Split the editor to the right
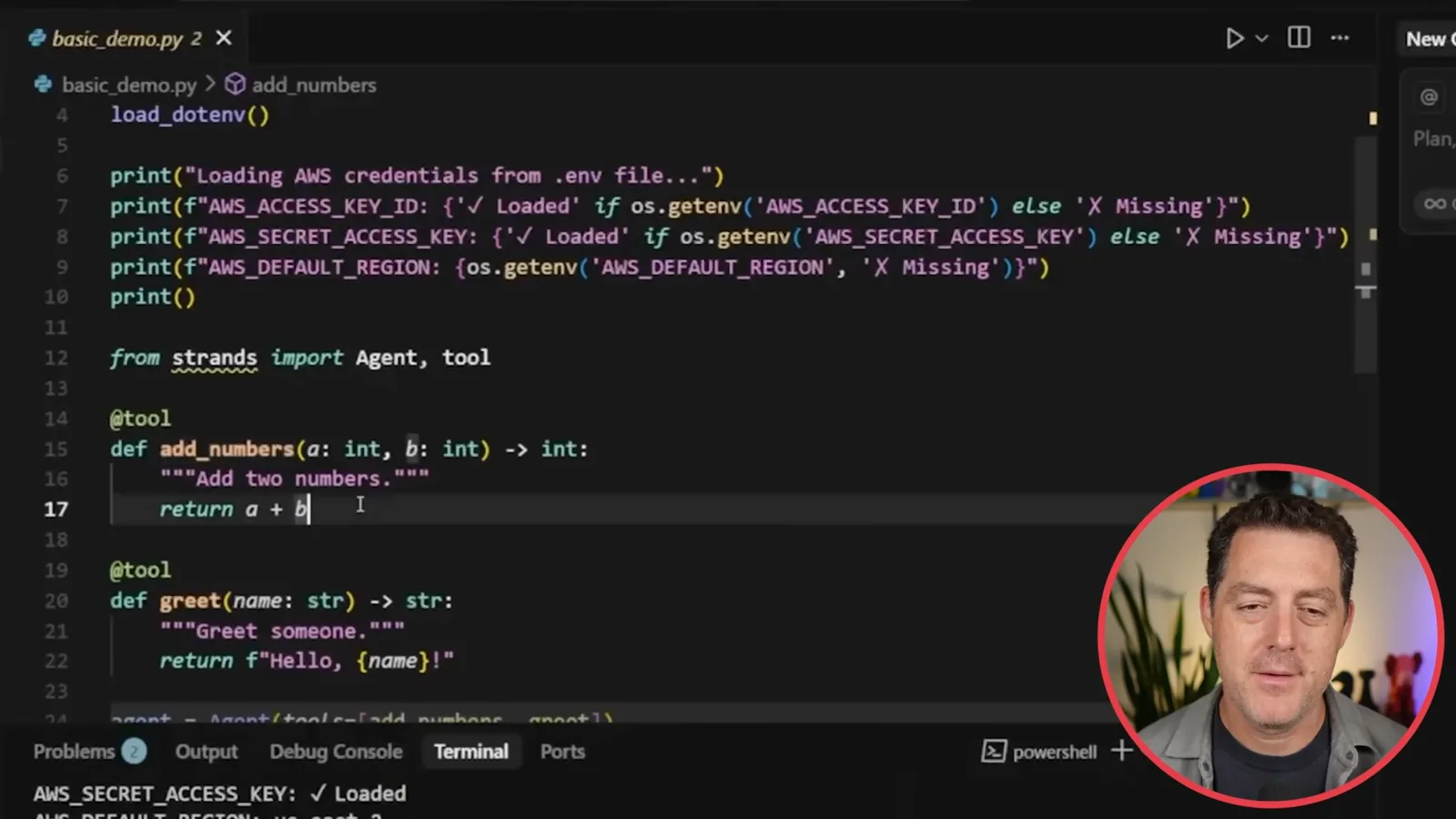The height and width of the screenshot is (819, 1456). (1299, 37)
